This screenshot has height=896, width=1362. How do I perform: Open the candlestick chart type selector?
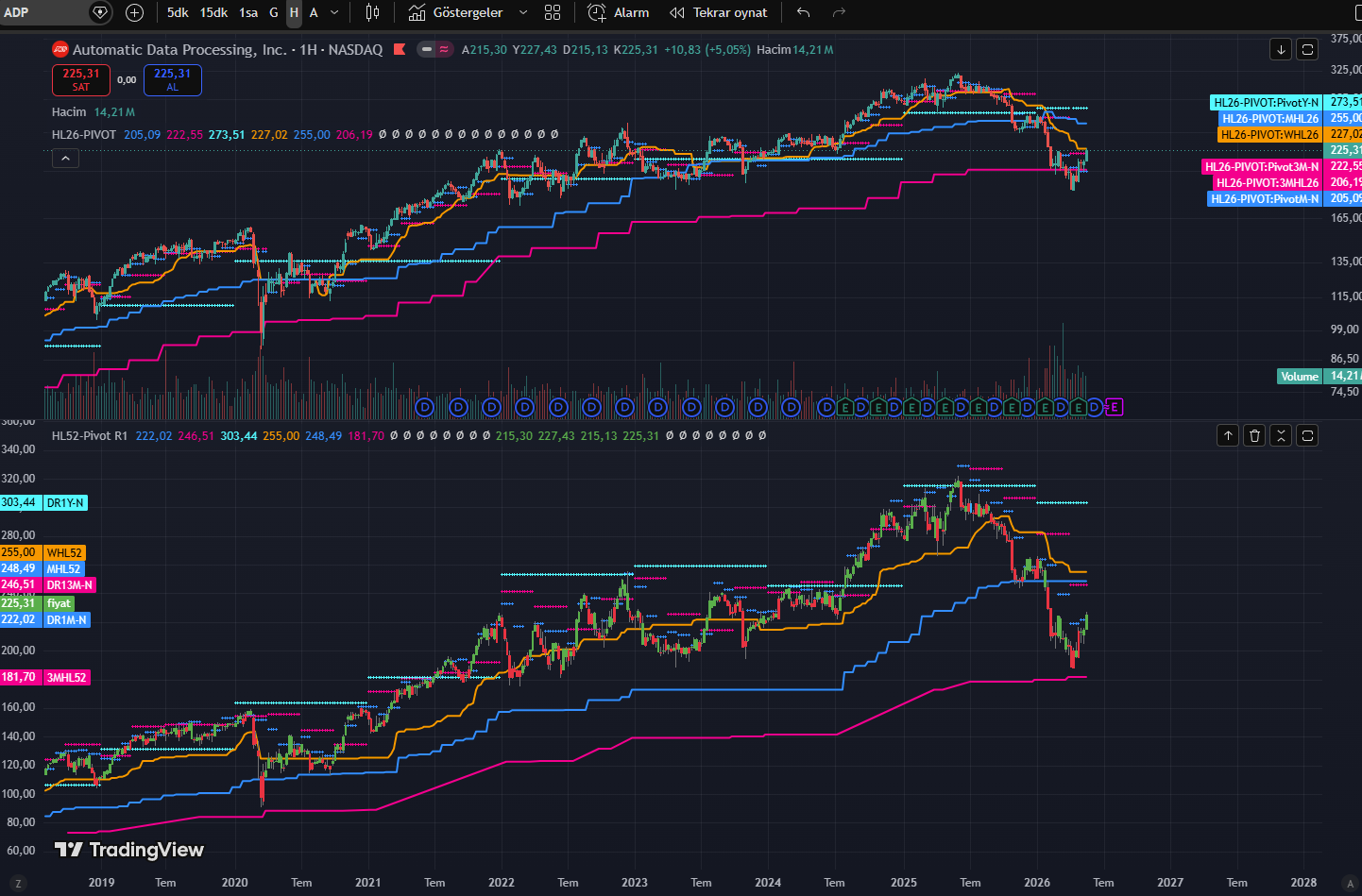coord(373,12)
